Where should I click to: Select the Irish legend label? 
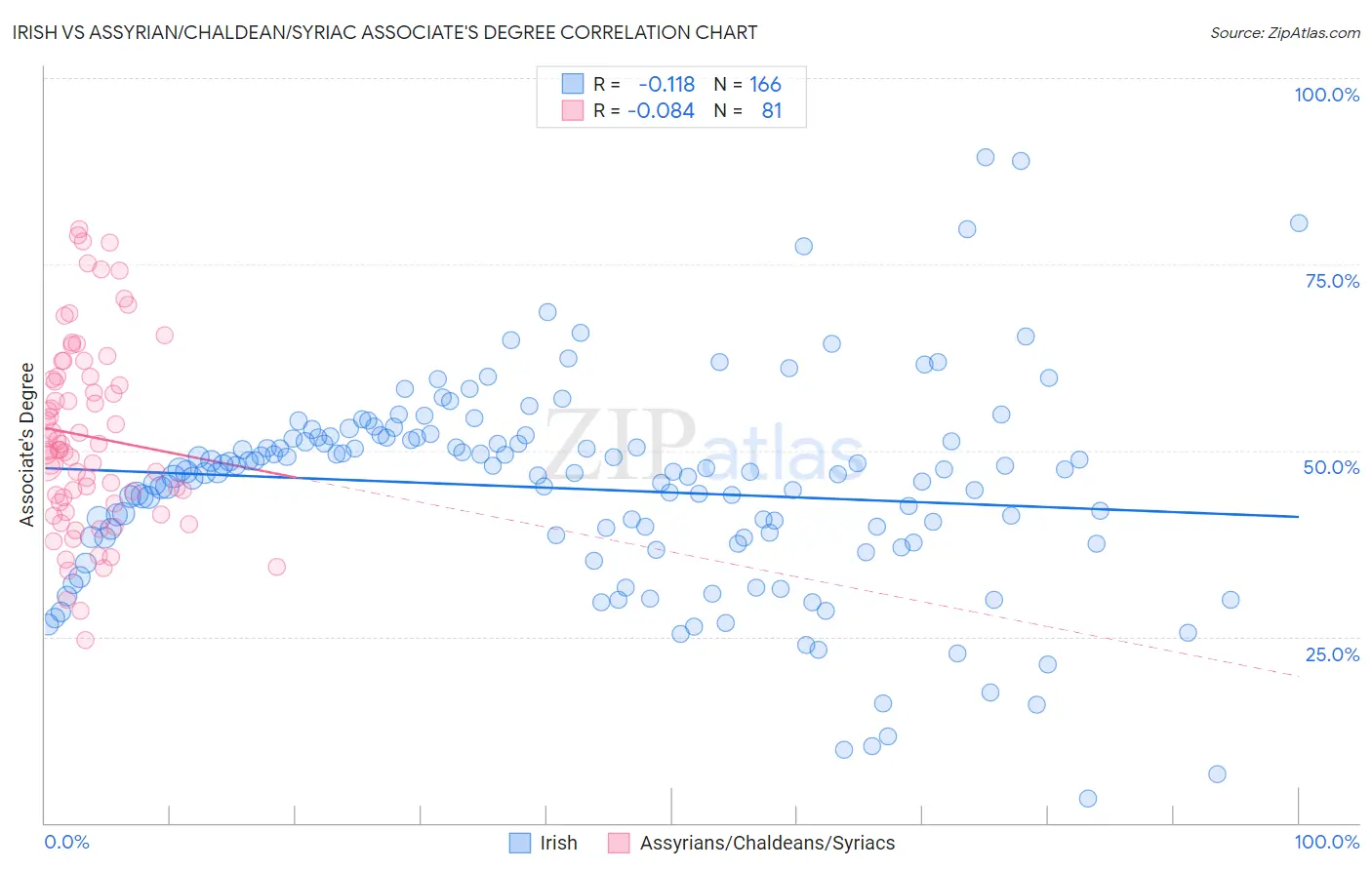558,843
